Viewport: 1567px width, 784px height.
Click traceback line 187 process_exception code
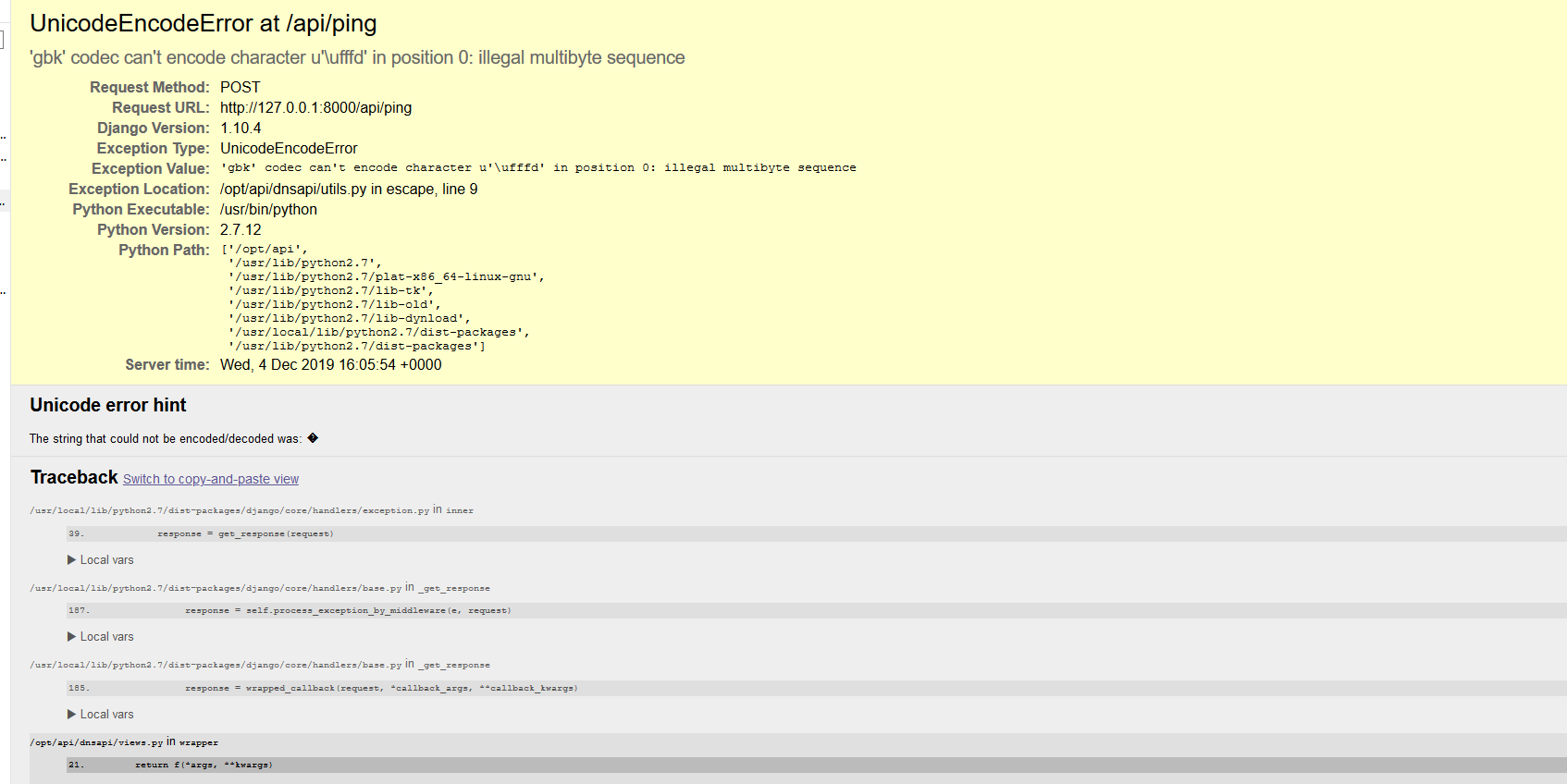click(x=348, y=610)
